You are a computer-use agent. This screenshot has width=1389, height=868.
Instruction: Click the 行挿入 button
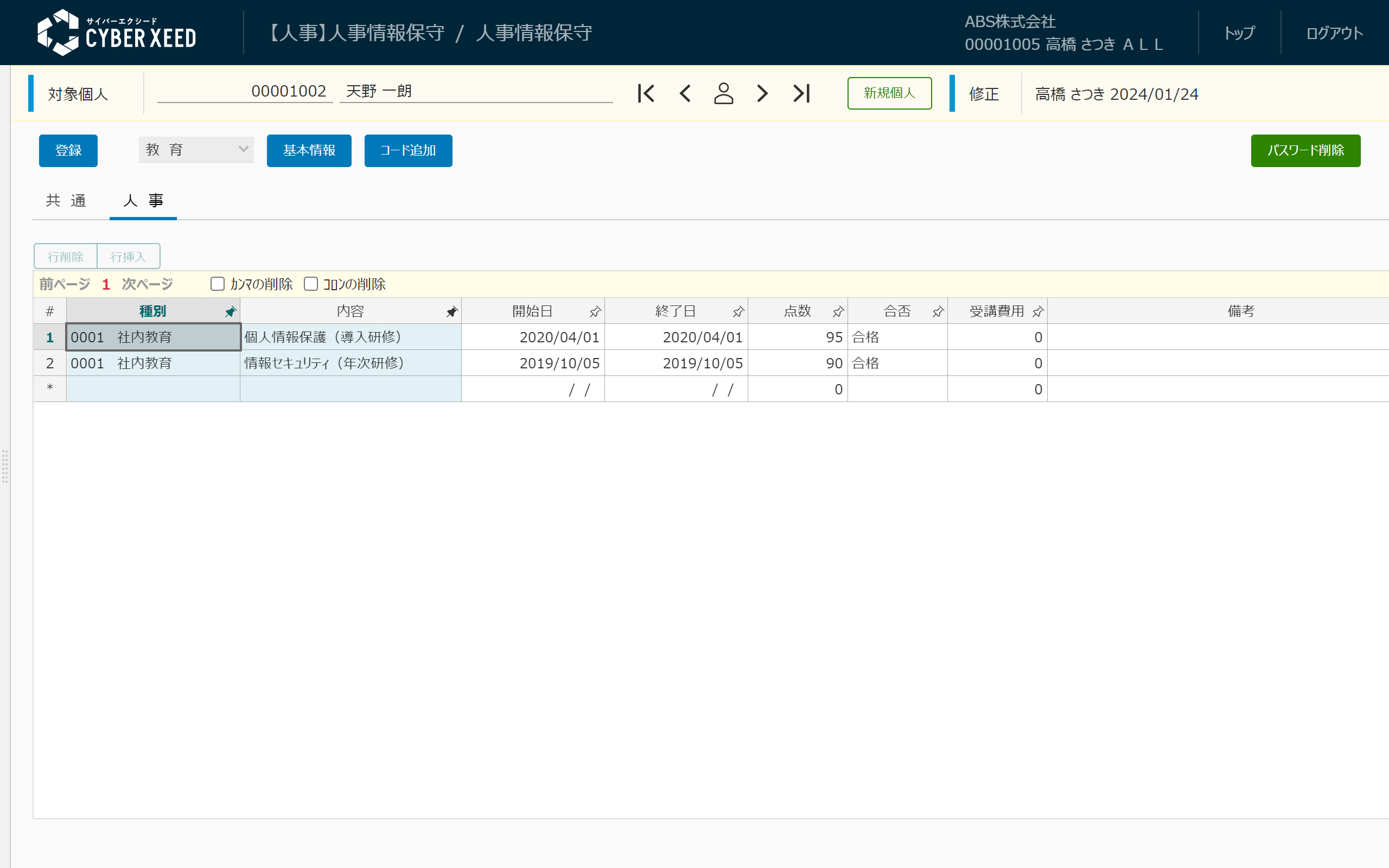128,257
